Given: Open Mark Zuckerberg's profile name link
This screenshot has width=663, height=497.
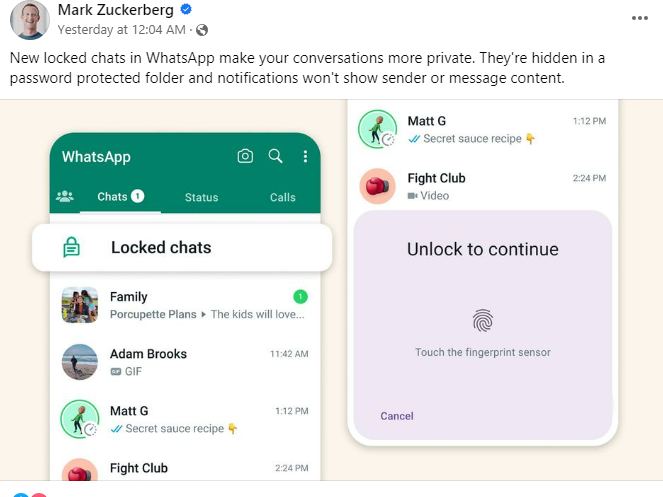Looking at the screenshot, I should 115,10.
